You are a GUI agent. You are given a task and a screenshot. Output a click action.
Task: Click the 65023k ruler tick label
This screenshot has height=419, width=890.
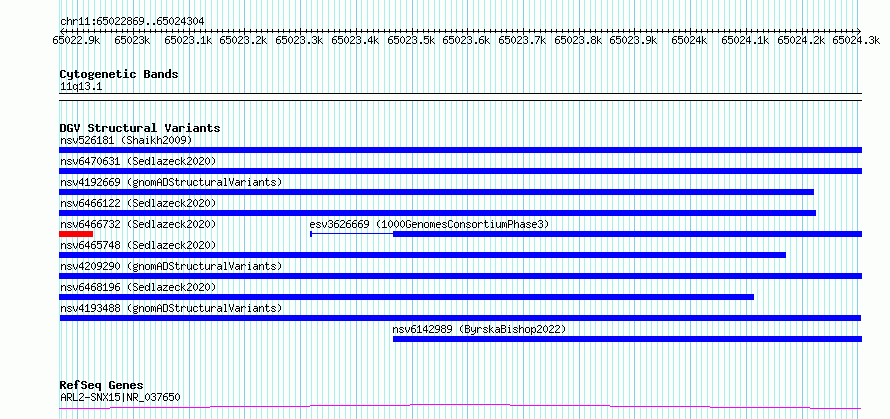(132, 40)
